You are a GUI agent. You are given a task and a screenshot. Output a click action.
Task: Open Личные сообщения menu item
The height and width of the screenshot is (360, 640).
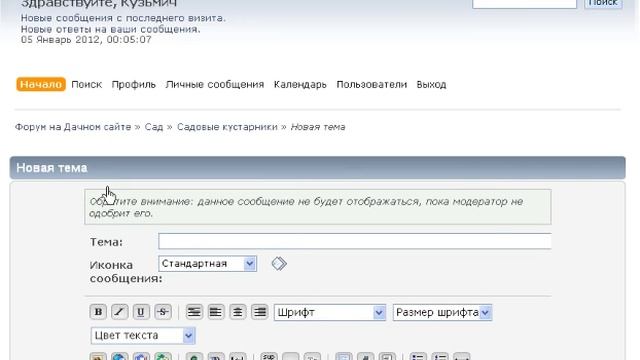(215, 84)
